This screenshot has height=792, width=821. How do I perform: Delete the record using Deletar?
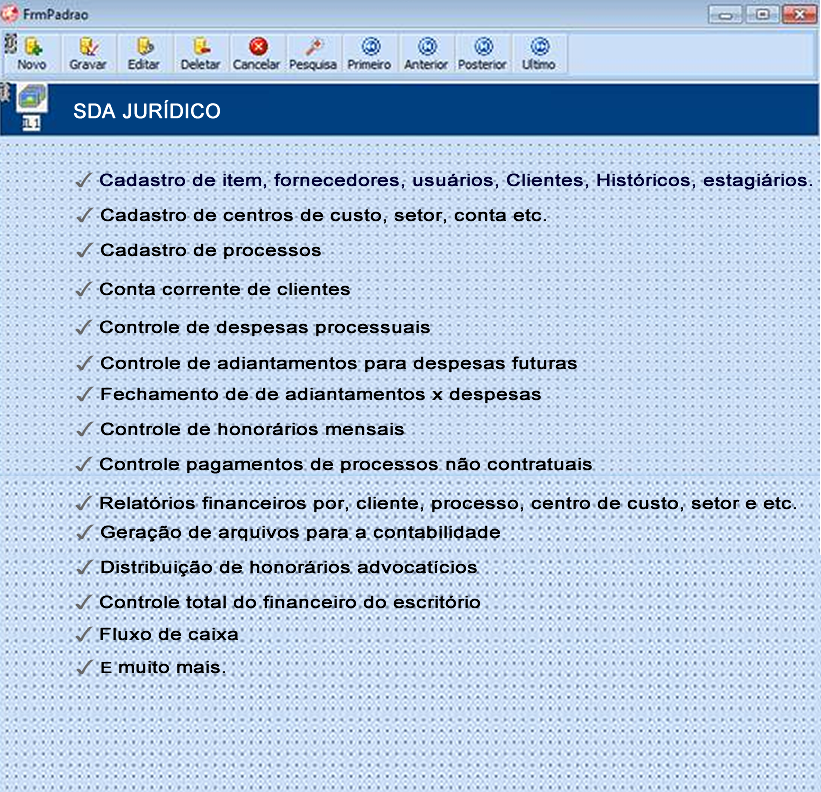(200, 54)
